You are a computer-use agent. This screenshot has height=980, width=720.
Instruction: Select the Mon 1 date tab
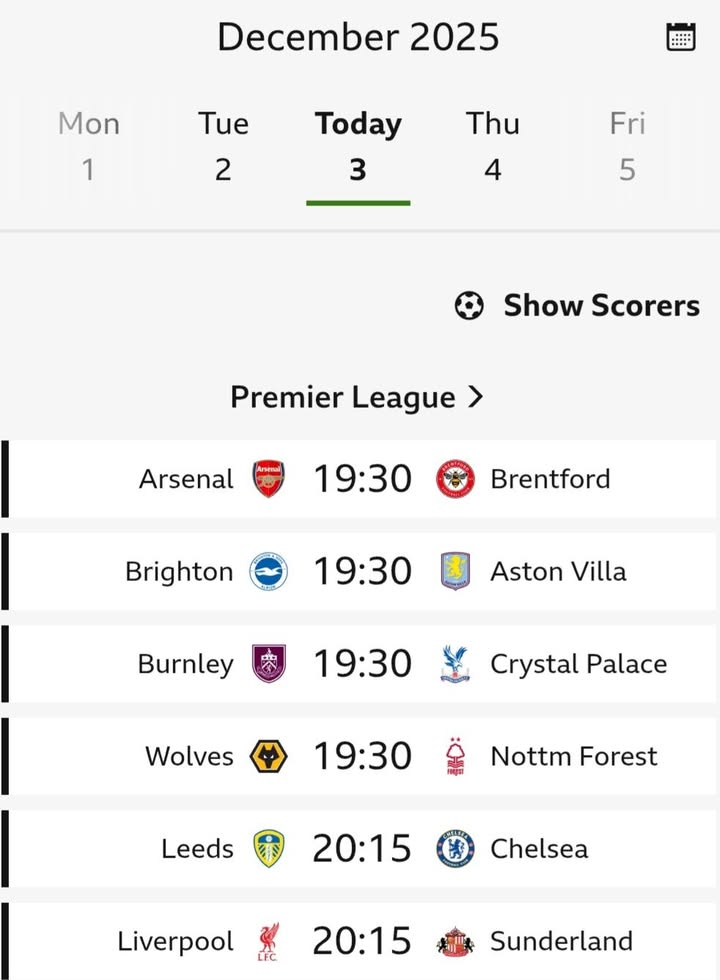tap(89, 146)
